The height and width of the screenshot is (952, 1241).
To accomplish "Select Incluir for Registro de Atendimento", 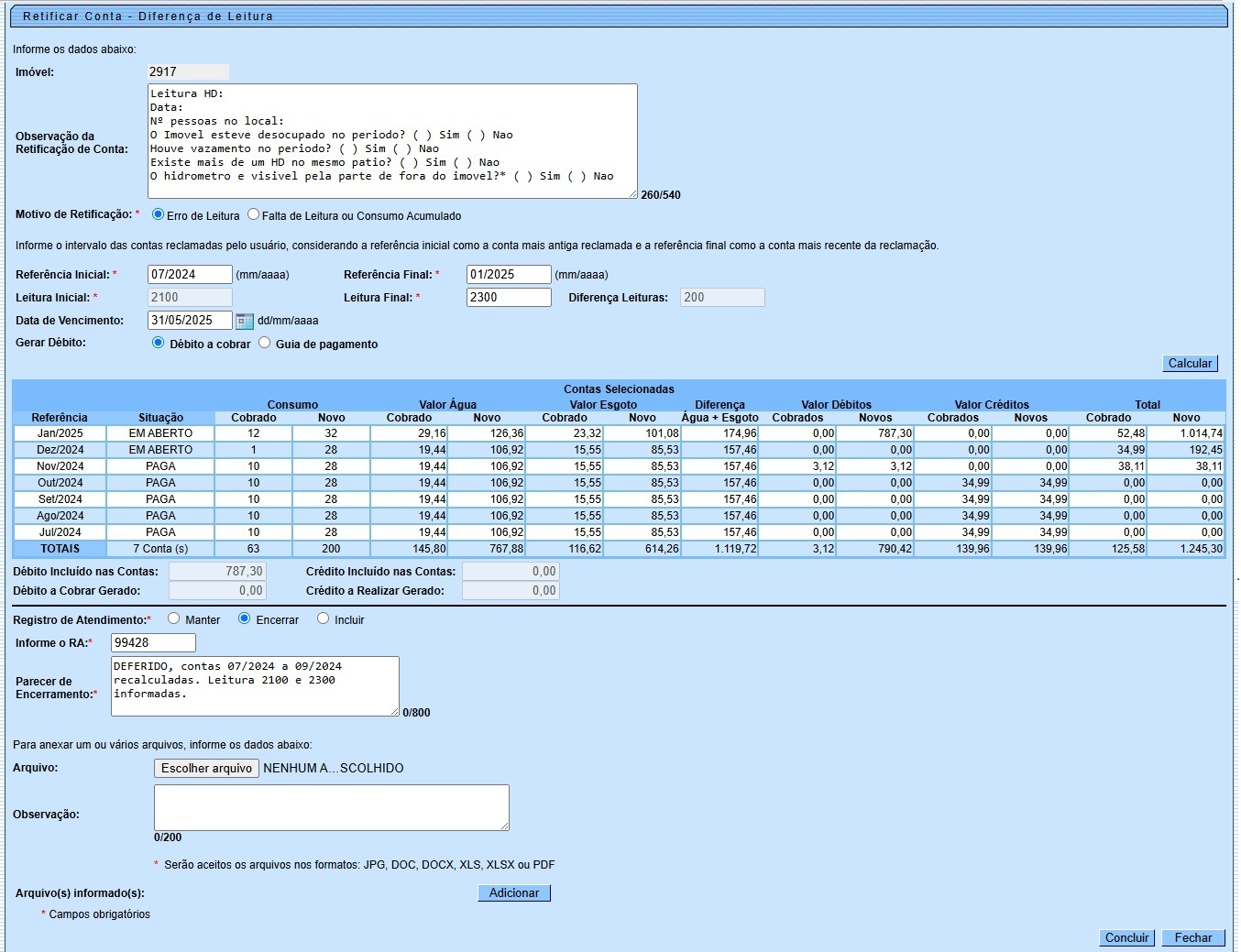I will click(x=323, y=618).
